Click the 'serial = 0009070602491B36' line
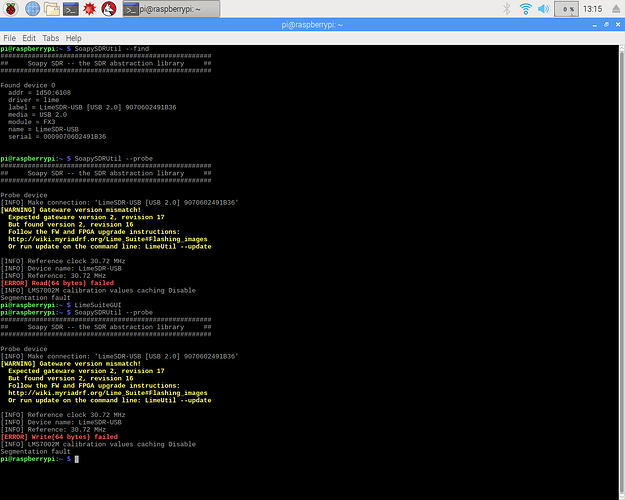The image size is (625, 500). point(57,136)
